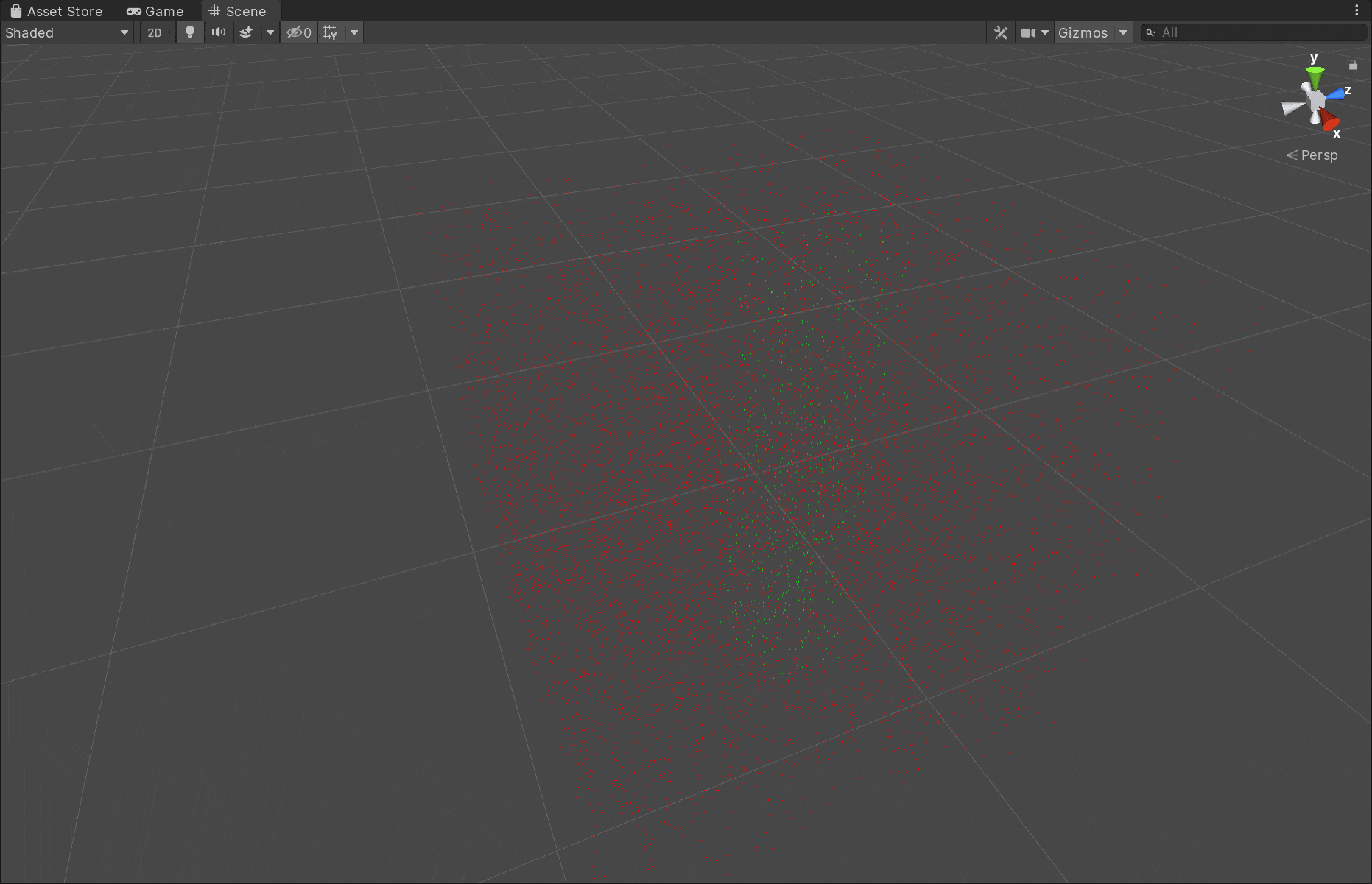Toggle scene lighting bulb icon
The image size is (1372, 884).
190,32
